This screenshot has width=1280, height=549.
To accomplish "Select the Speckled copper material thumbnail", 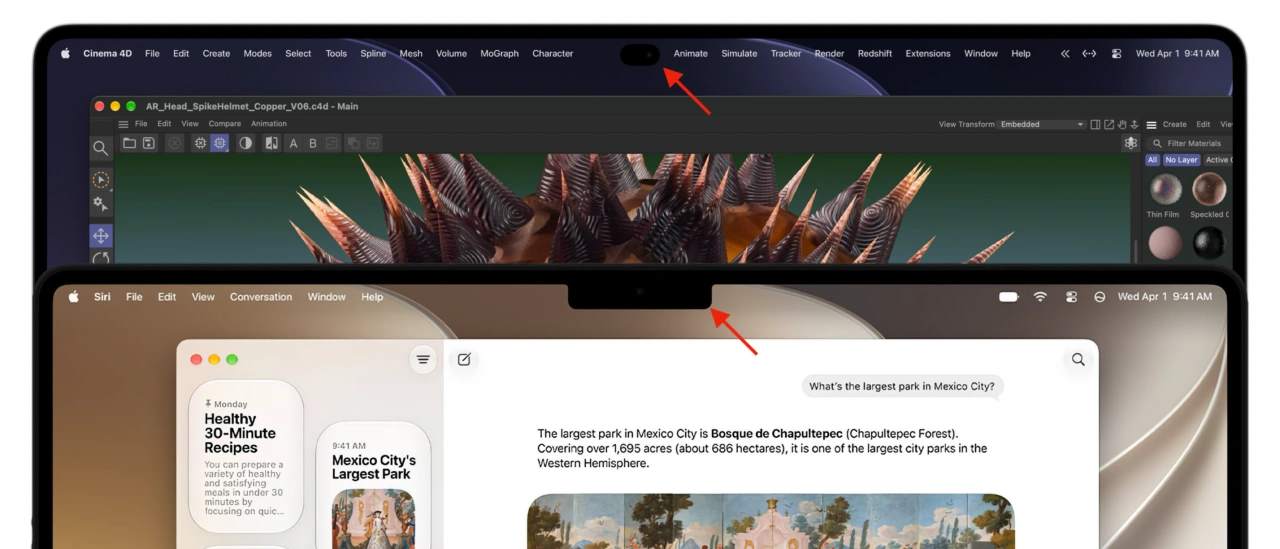I will pyautogui.click(x=1209, y=190).
